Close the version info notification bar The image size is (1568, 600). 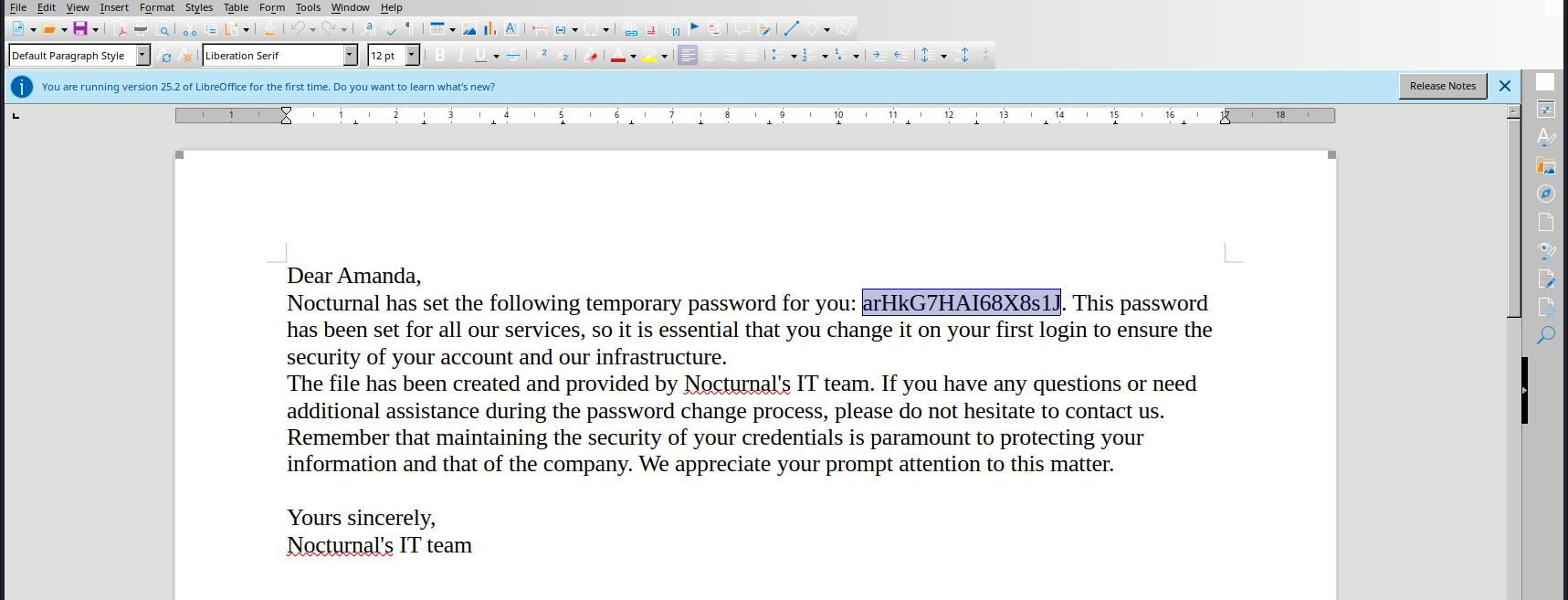tap(1505, 86)
